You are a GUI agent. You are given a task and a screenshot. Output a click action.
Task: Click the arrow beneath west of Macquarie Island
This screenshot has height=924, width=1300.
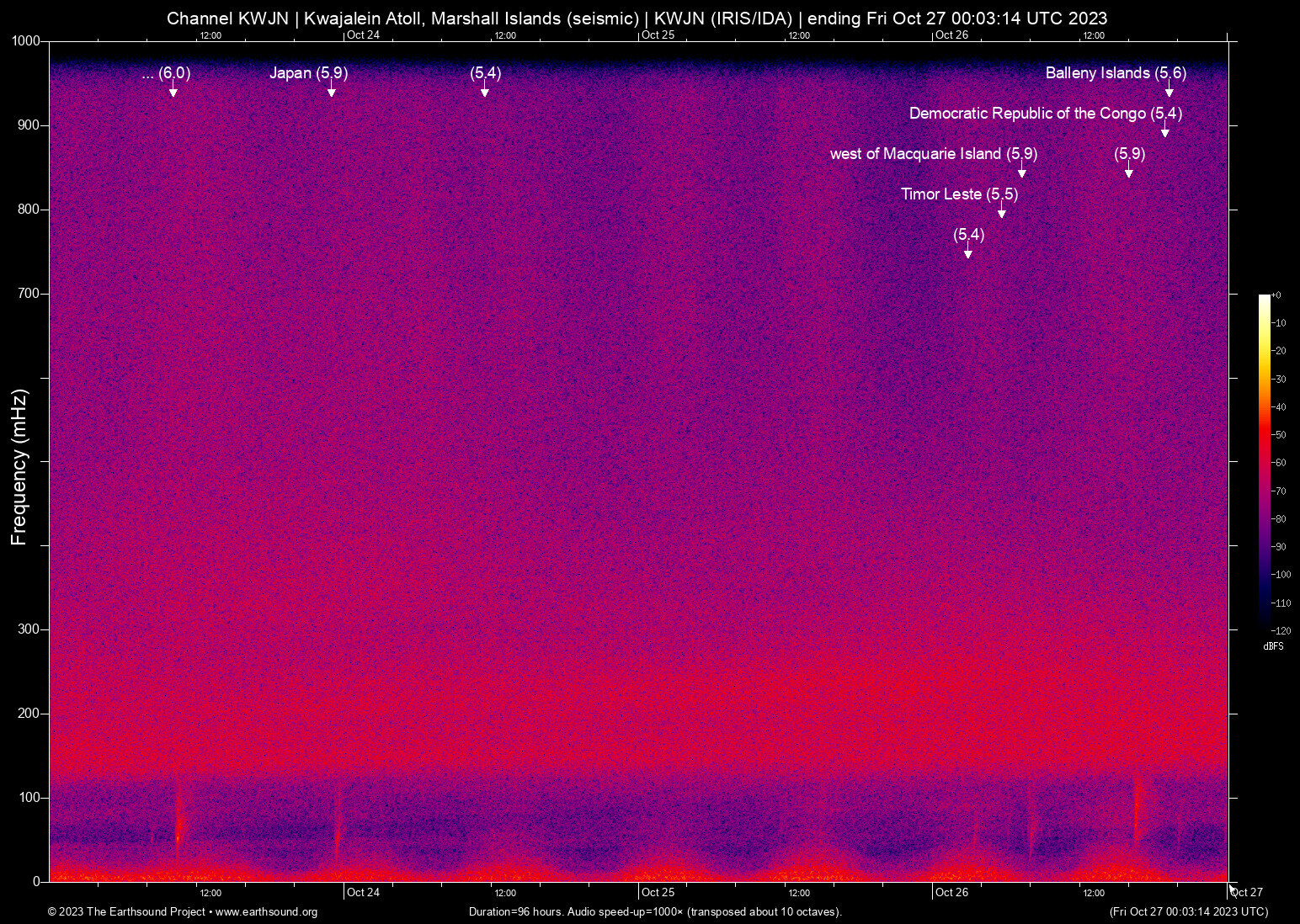coord(1022,173)
